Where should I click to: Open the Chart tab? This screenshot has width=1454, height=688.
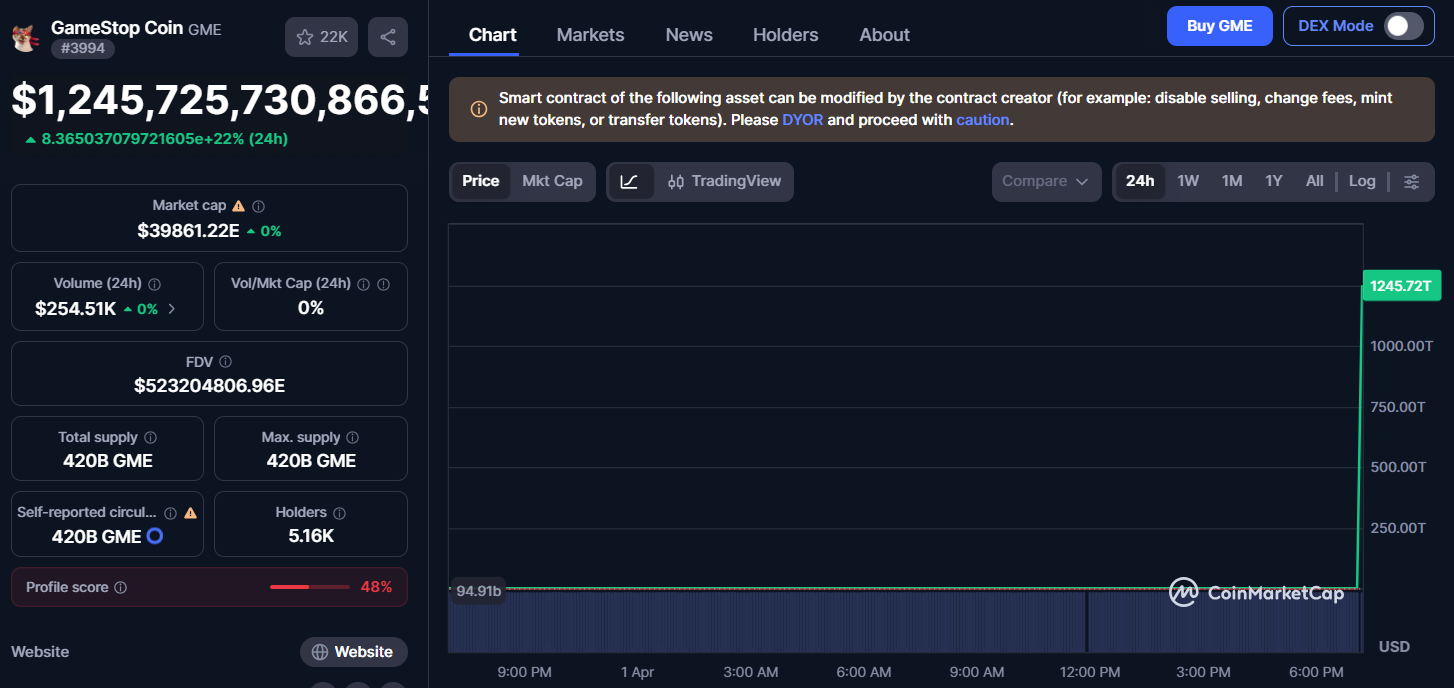(x=493, y=35)
